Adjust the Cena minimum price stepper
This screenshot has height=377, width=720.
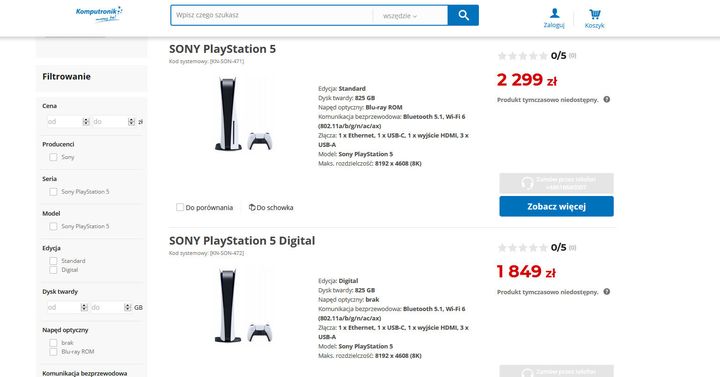click(x=86, y=122)
